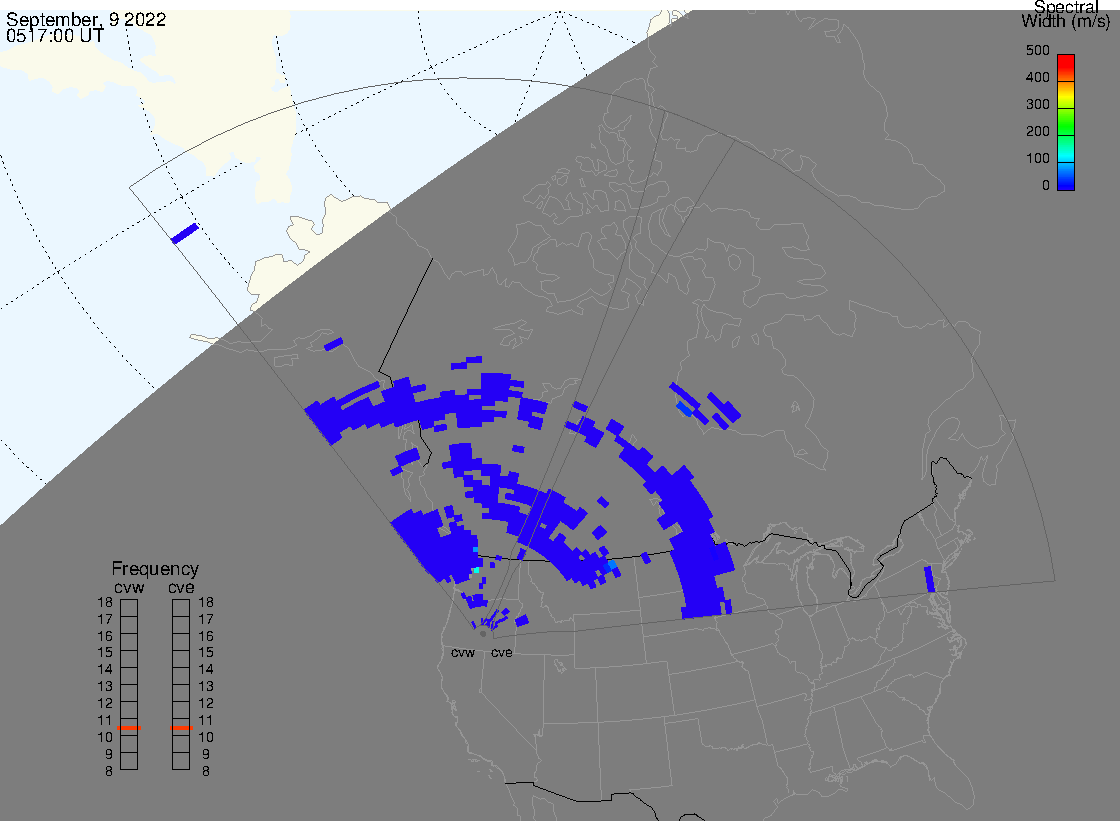Click the "16" label left of the cvw scale

pos(105,636)
